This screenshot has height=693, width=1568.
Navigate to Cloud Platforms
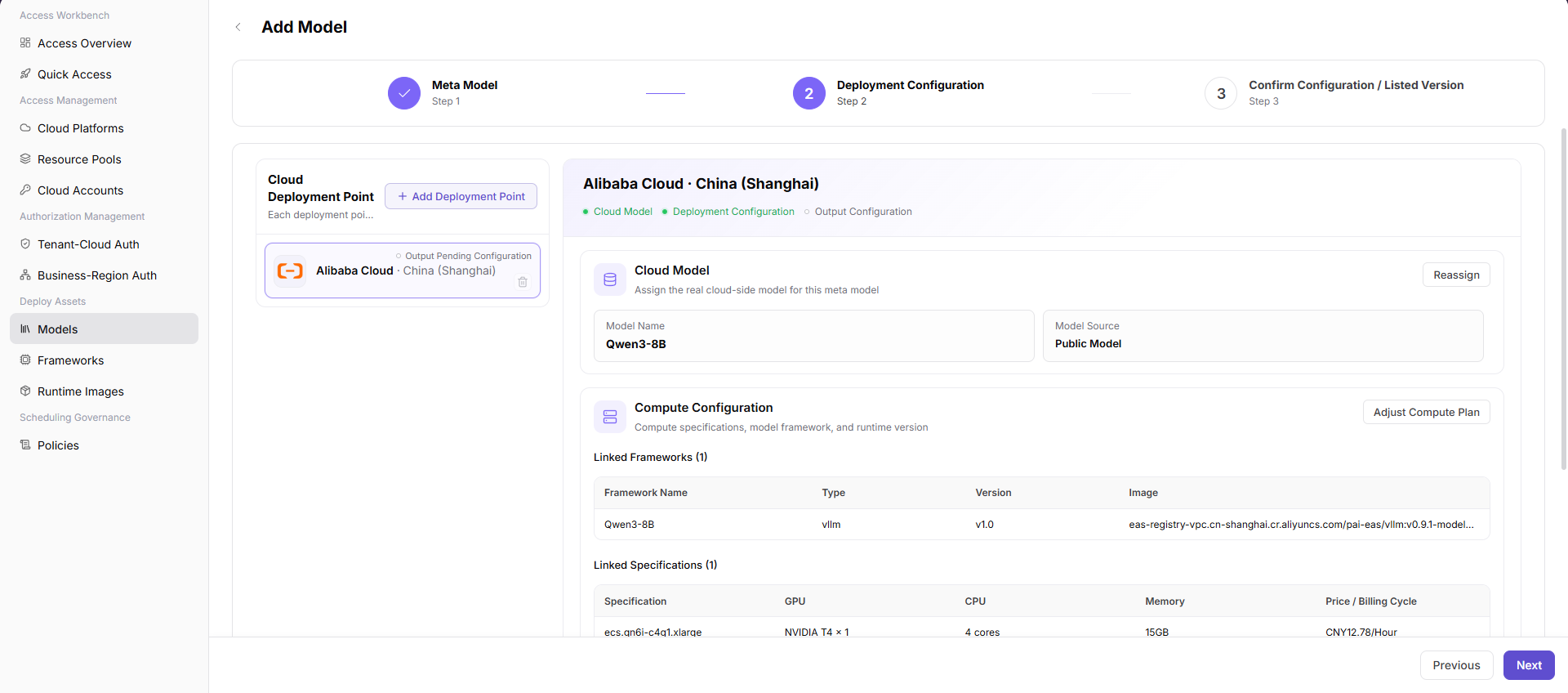104,128
